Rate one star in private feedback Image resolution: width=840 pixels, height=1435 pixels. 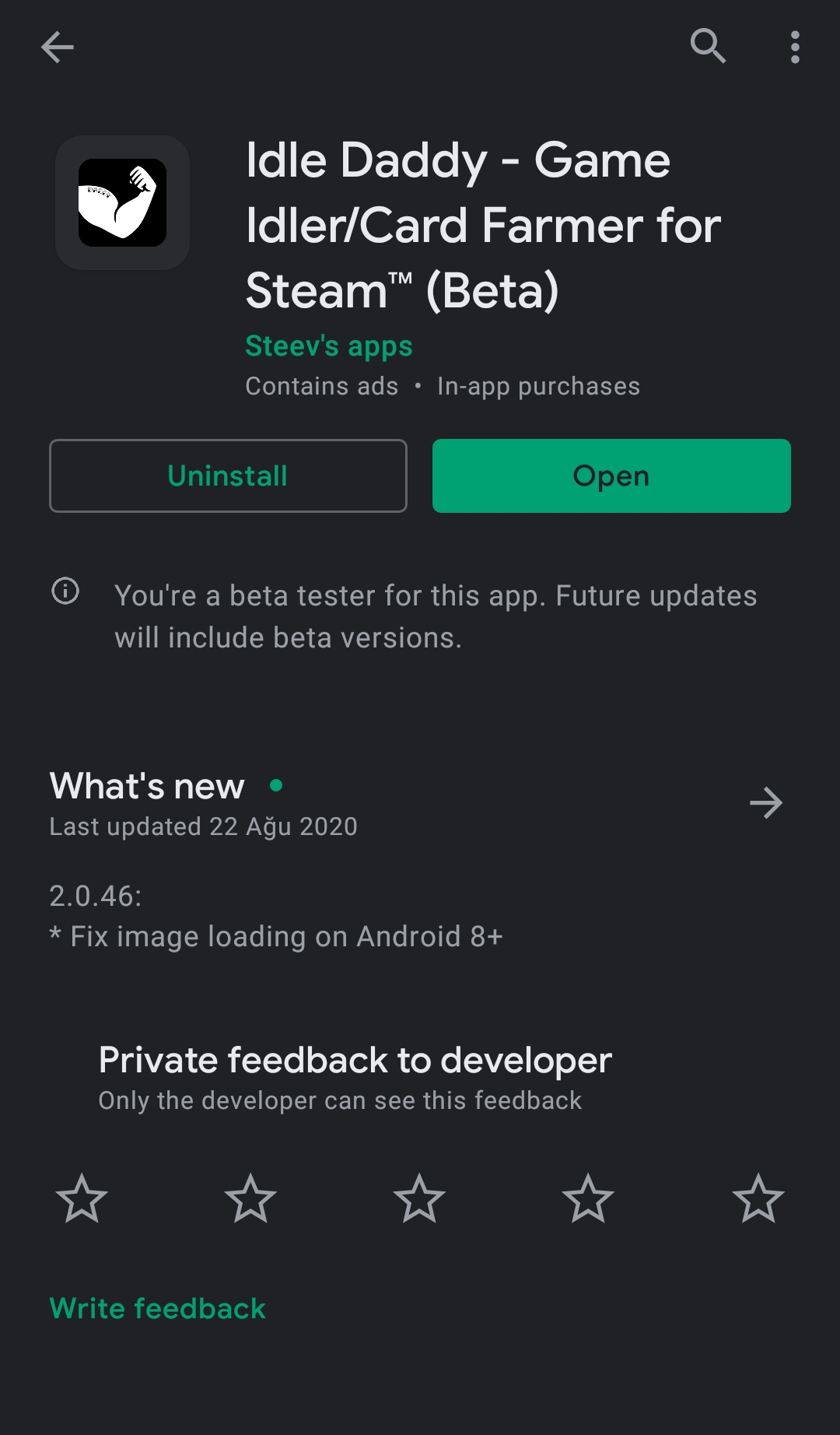pyautogui.click(x=82, y=1198)
